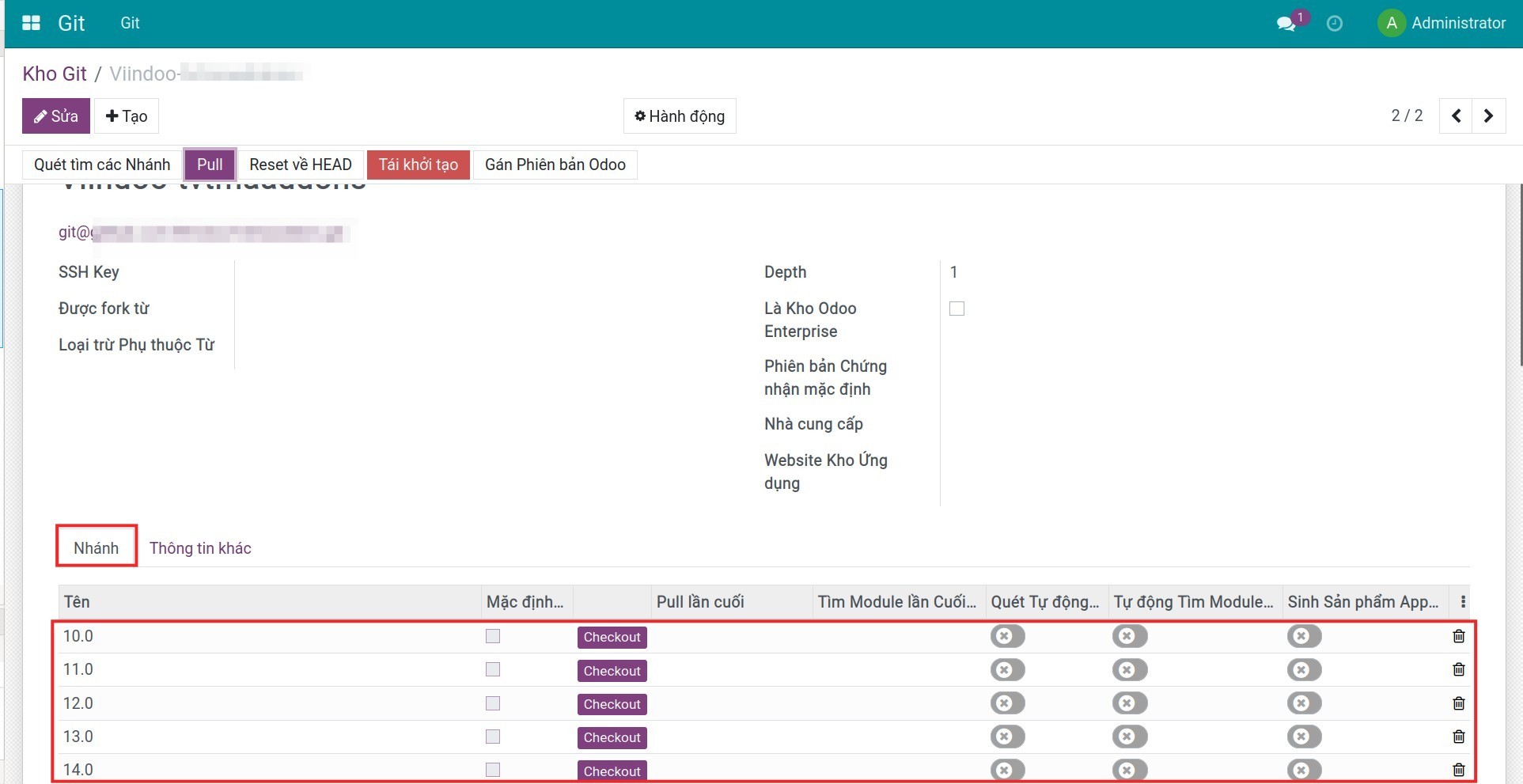Open the apps grid menu icon
1523x784 pixels.
click(31, 23)
